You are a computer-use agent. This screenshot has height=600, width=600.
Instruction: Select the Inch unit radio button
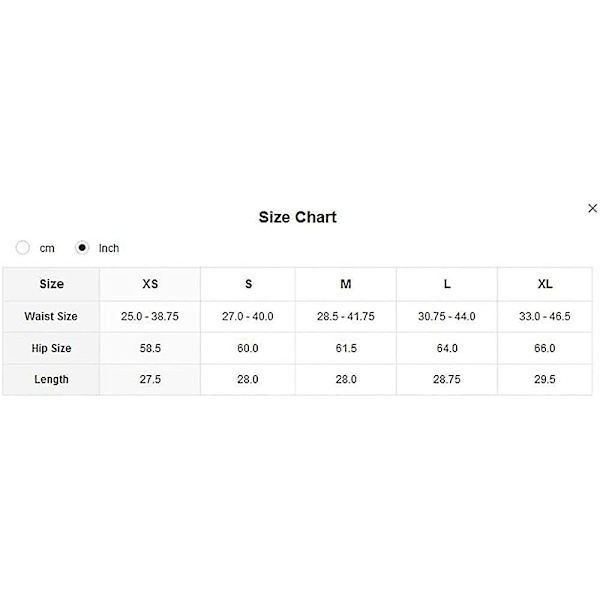point(82,248)
